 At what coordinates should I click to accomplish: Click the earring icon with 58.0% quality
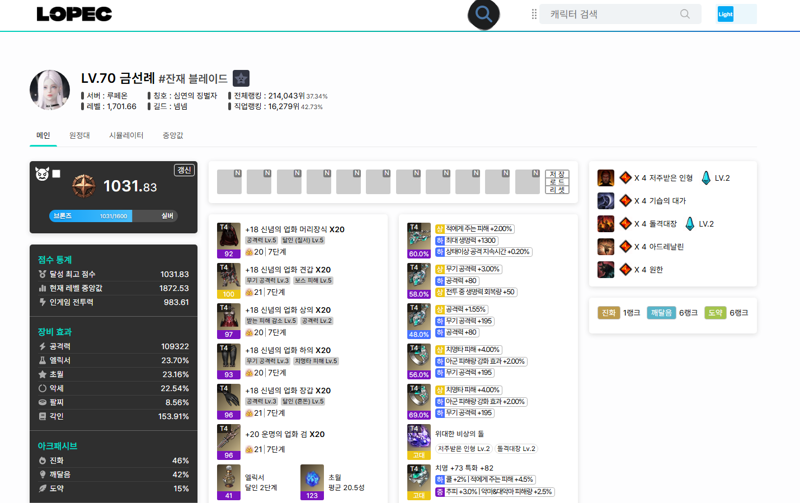419,281
